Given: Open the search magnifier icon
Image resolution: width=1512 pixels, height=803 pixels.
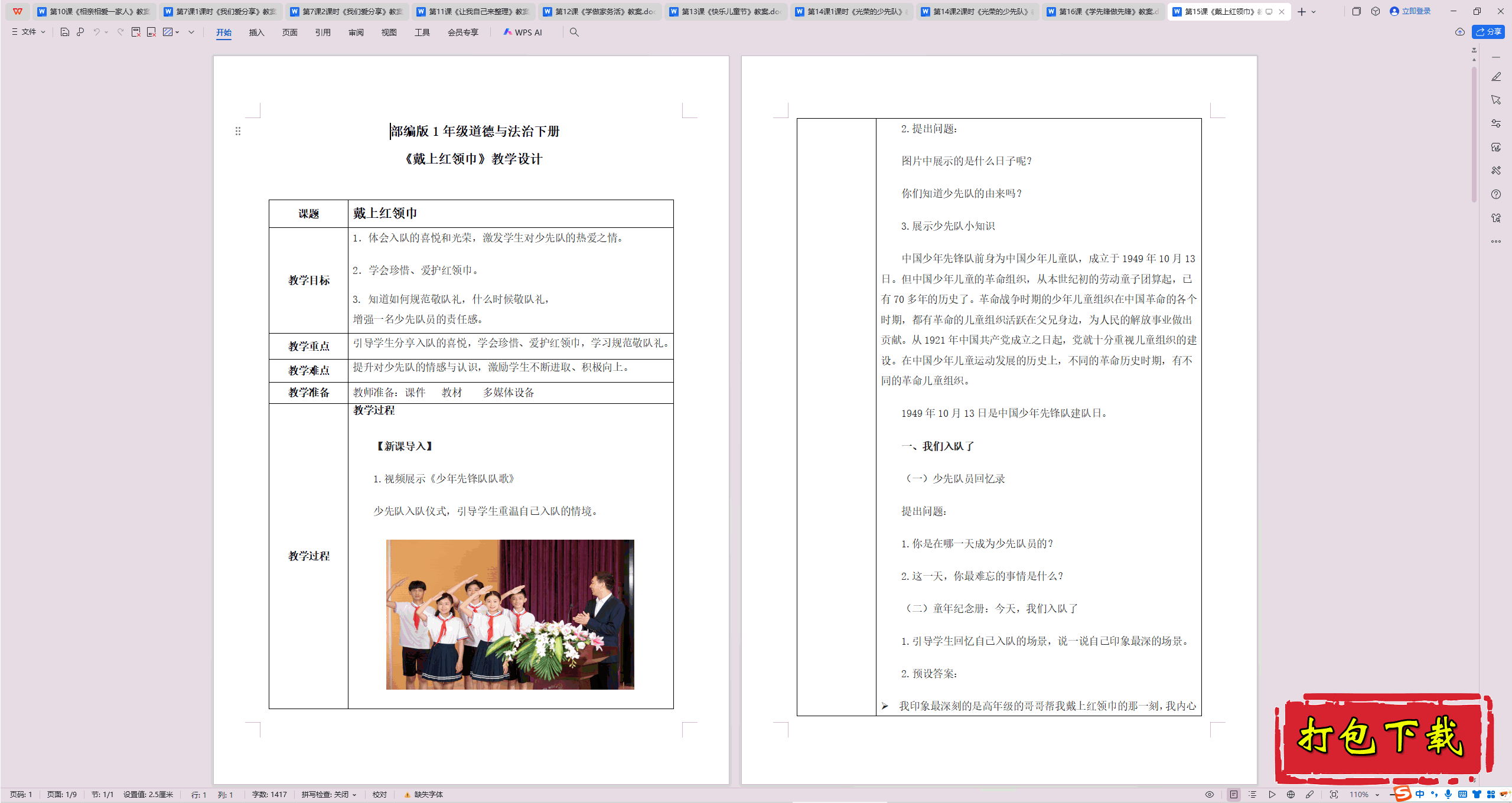Looking at the screenshot, I should click(574, 32).
